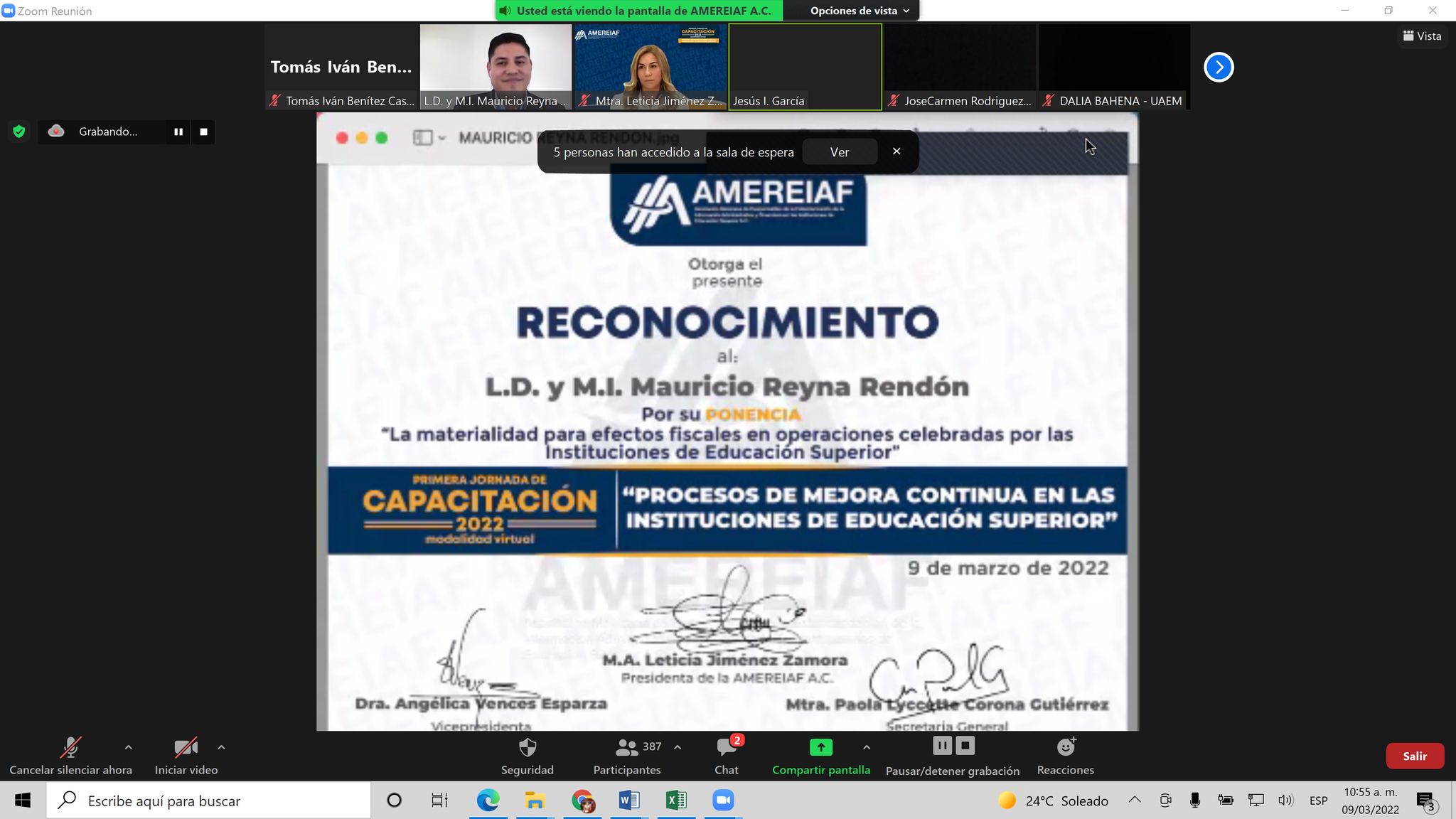
Task: Click Compartir pantalla button
Action: [x=821, y=756]
